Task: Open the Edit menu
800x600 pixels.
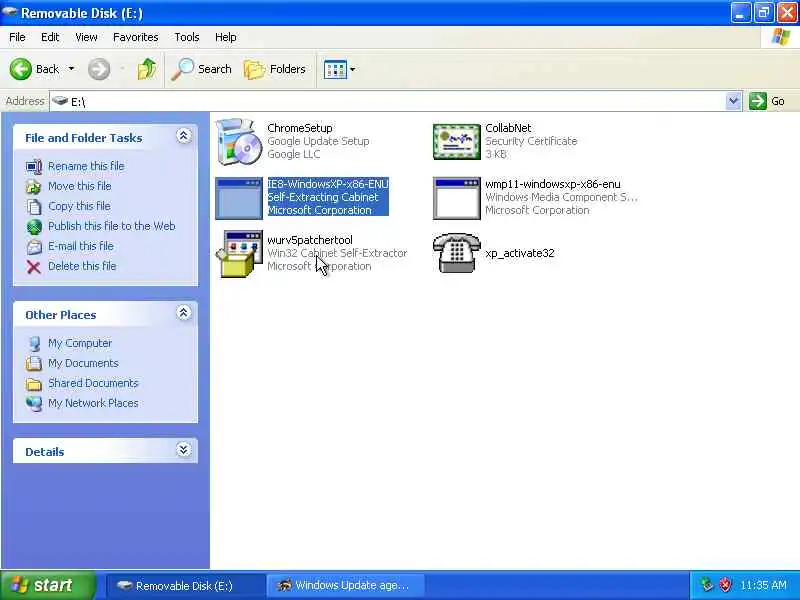Action: coord(50,37)
